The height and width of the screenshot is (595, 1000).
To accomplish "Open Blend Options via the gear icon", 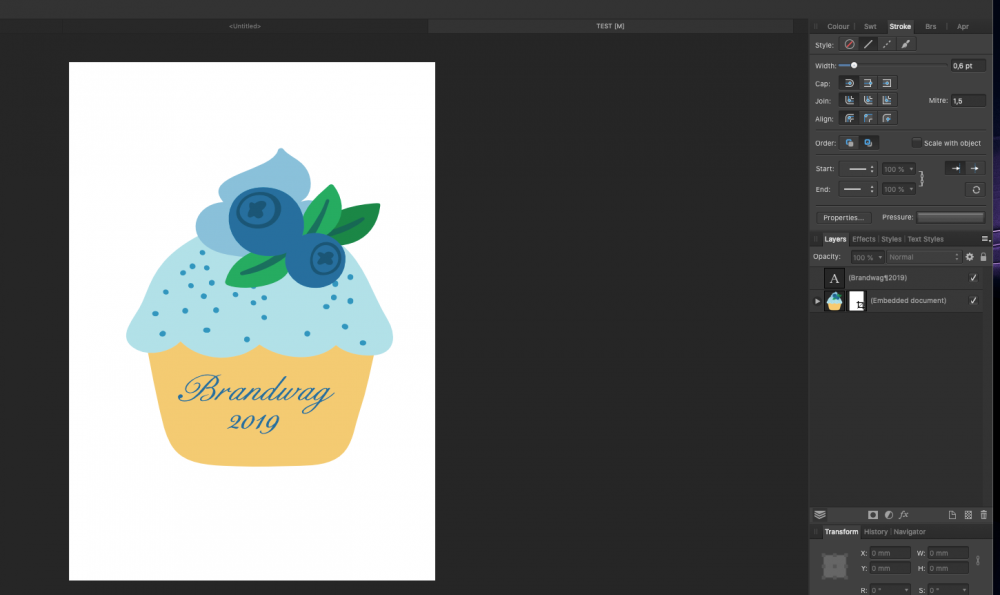I will click(x=970, y=257).
